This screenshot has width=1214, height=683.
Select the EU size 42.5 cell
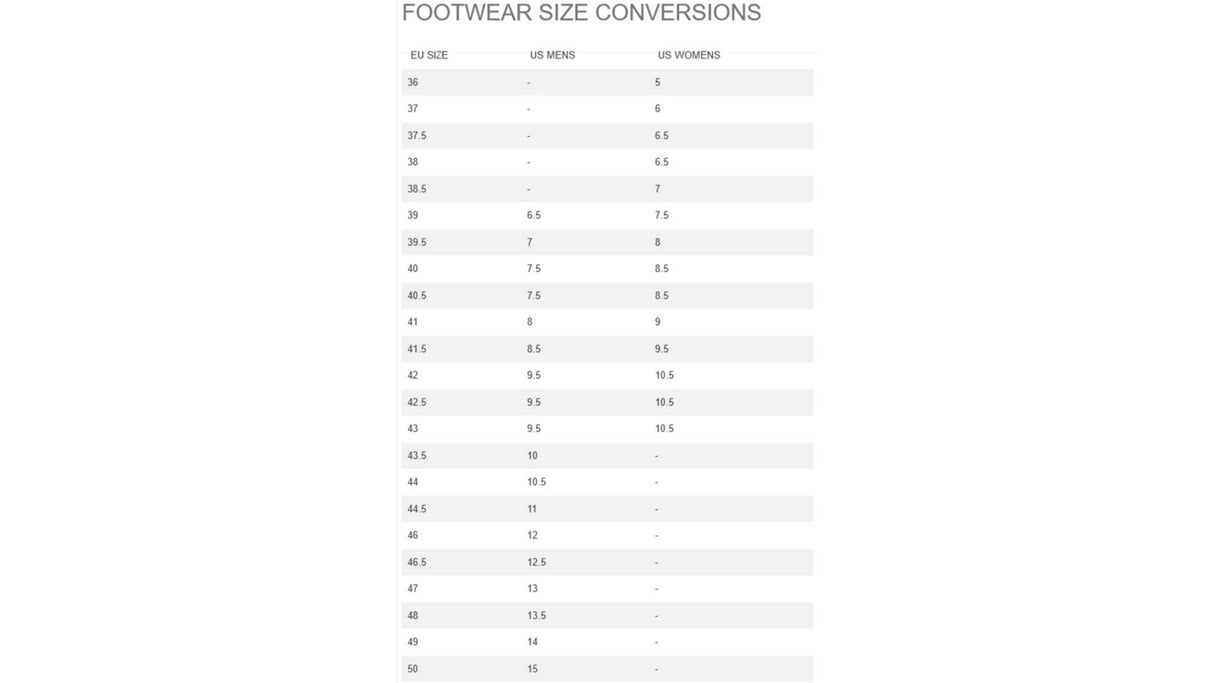(417, 402)
